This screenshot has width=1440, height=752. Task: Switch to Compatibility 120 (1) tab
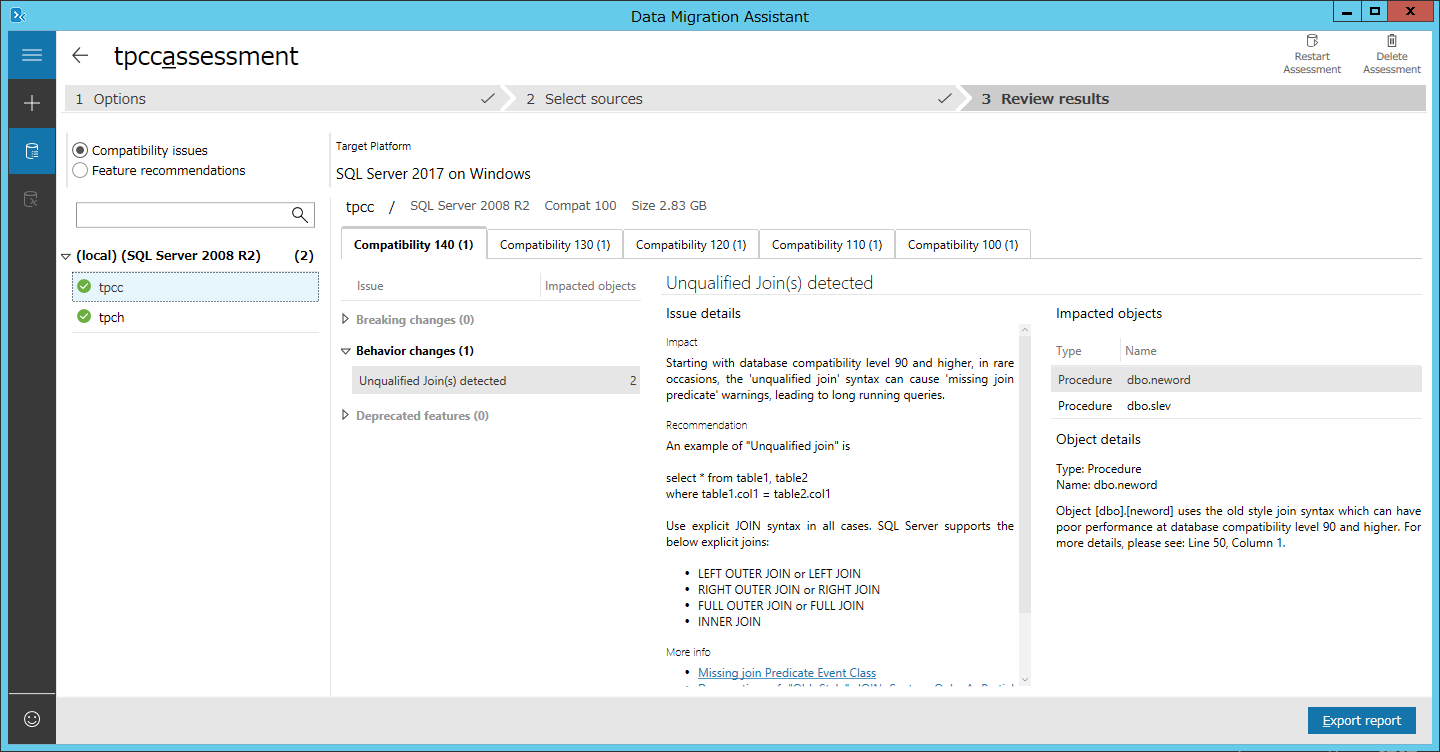click(691, 244)
